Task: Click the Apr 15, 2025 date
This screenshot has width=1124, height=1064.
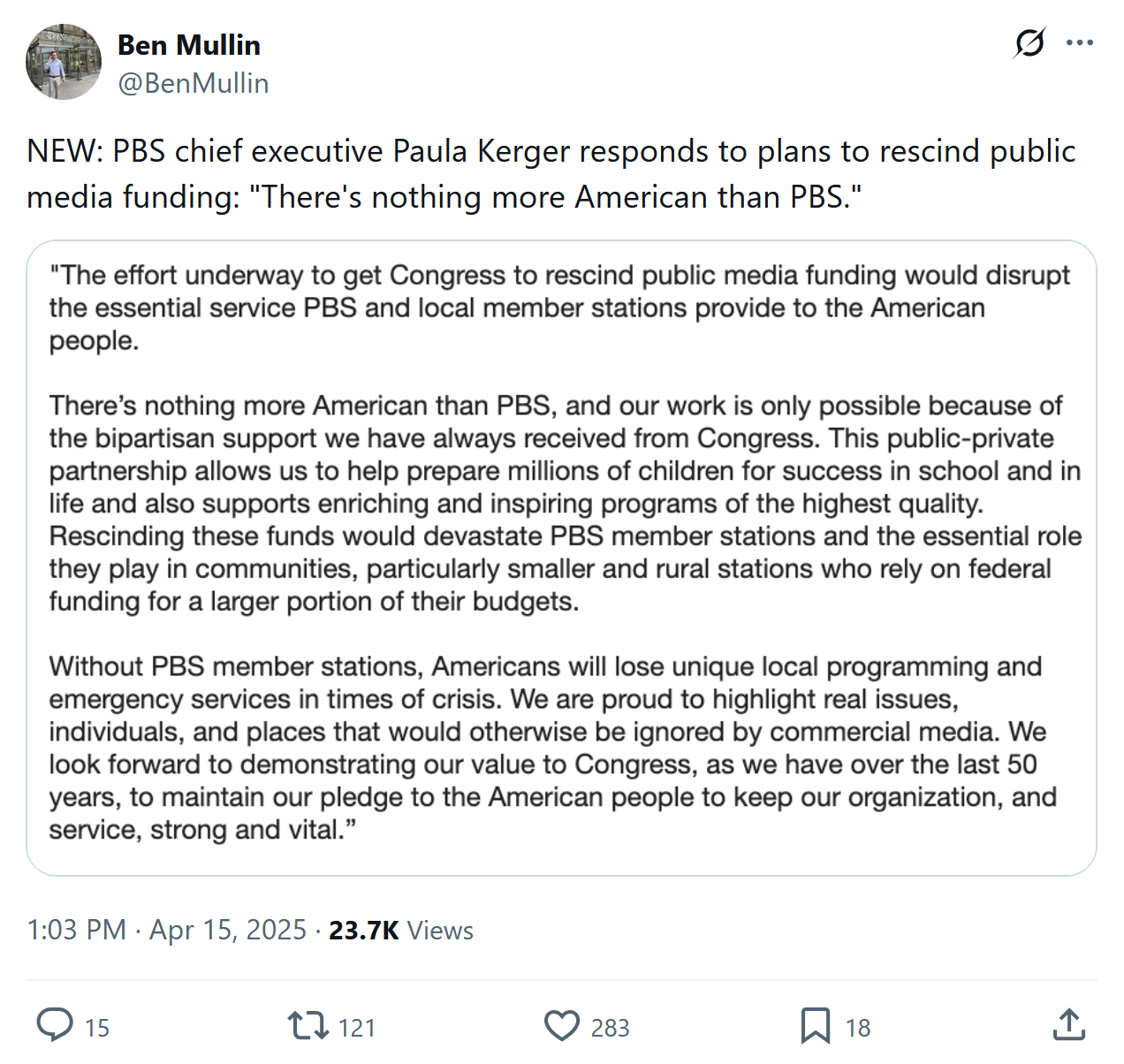Action: [228, 930]
